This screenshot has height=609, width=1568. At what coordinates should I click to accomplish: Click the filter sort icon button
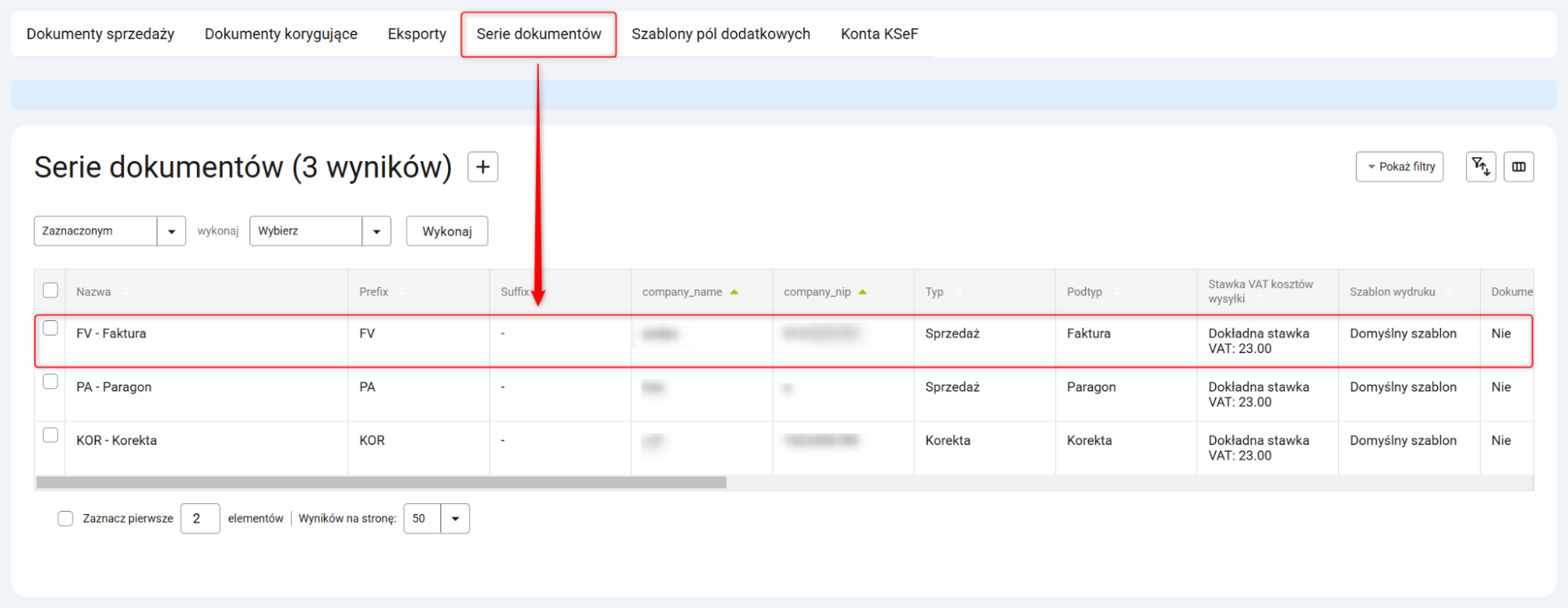[x=1480, y=166]
